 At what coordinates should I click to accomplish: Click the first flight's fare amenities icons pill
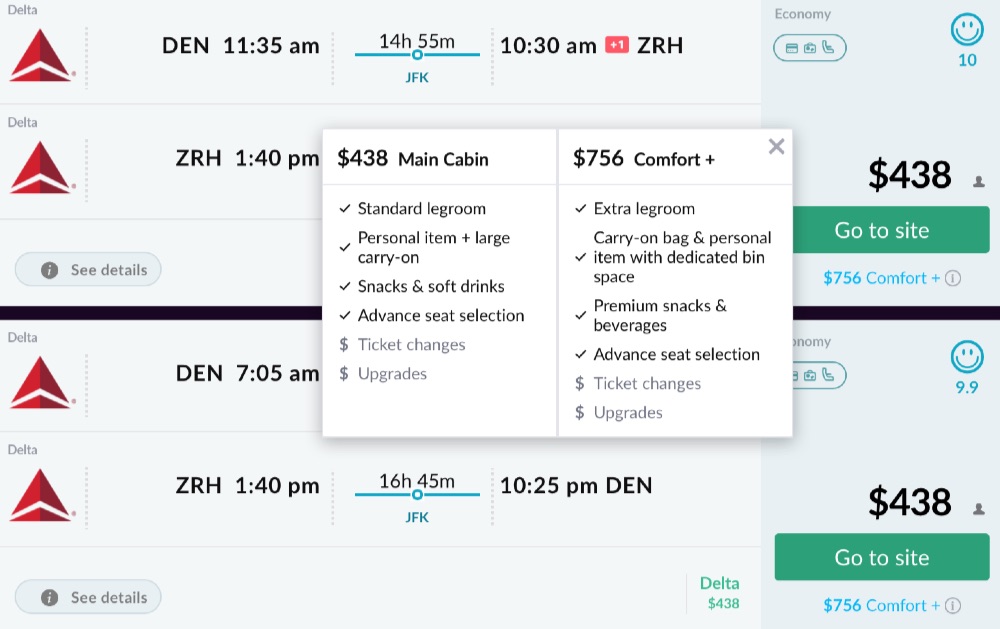(809, 47)
